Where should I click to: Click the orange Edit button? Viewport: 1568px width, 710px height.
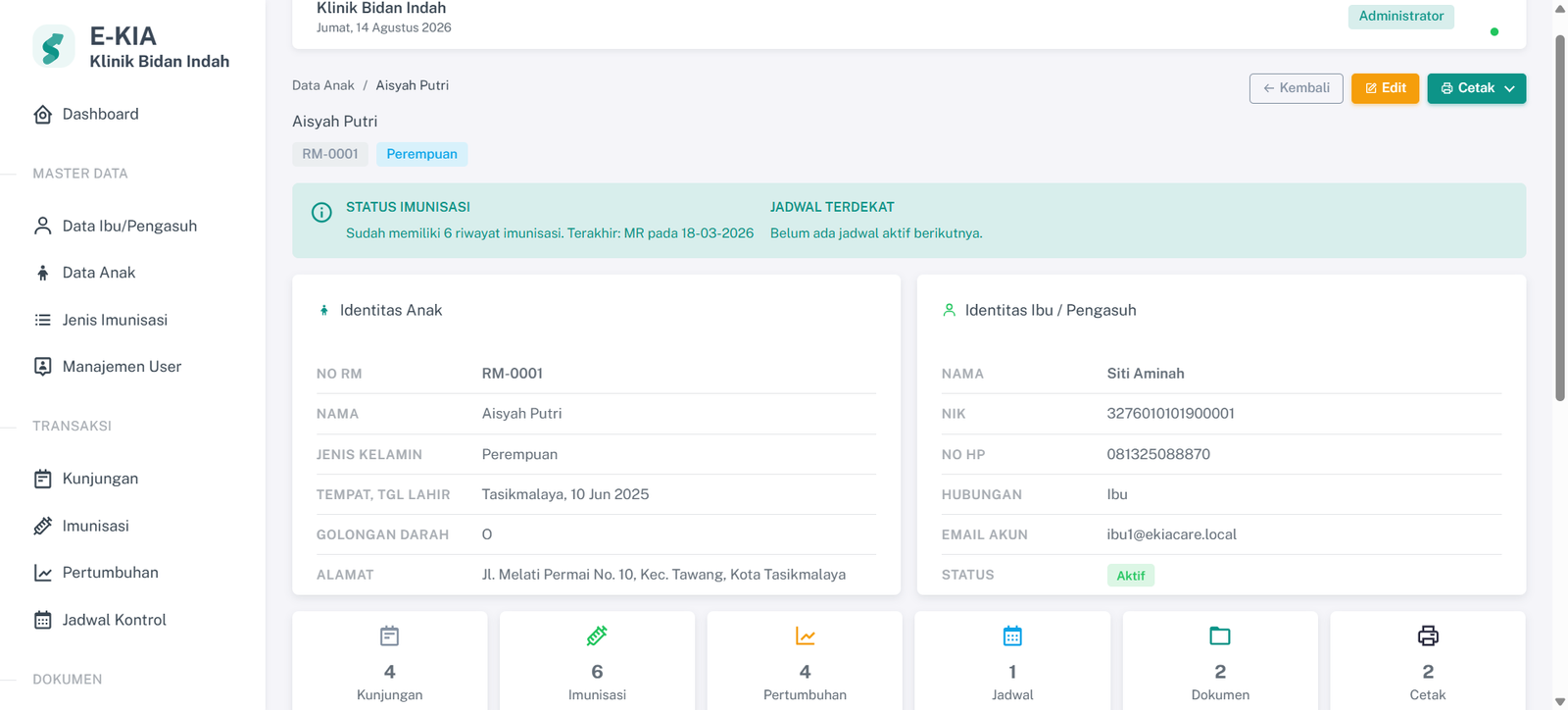click(x=1385, y=88)
